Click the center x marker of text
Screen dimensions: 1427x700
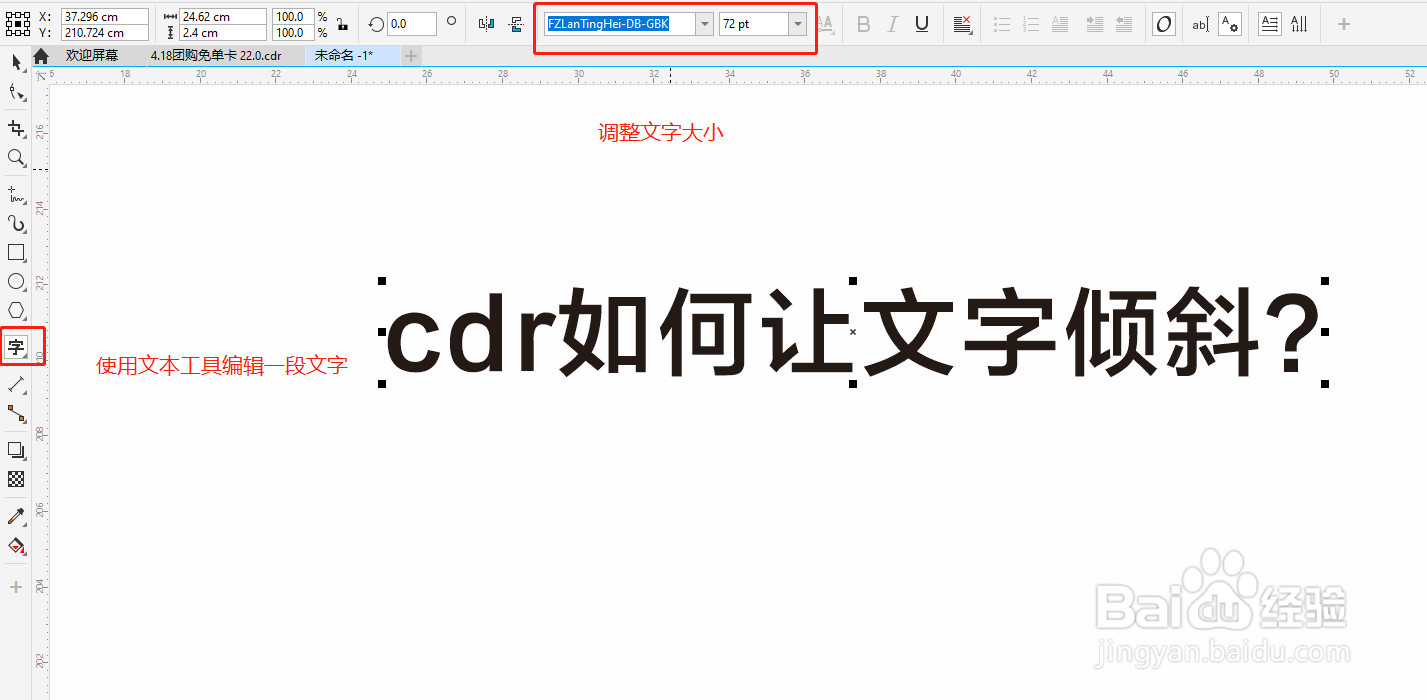click(853, 331)
